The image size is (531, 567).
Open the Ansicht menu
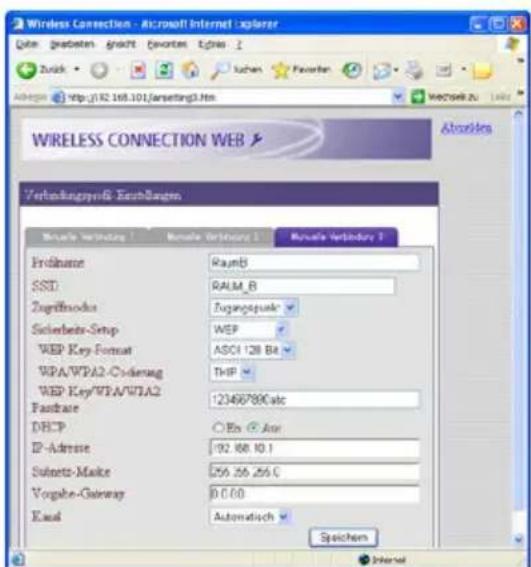click(120, 44)
